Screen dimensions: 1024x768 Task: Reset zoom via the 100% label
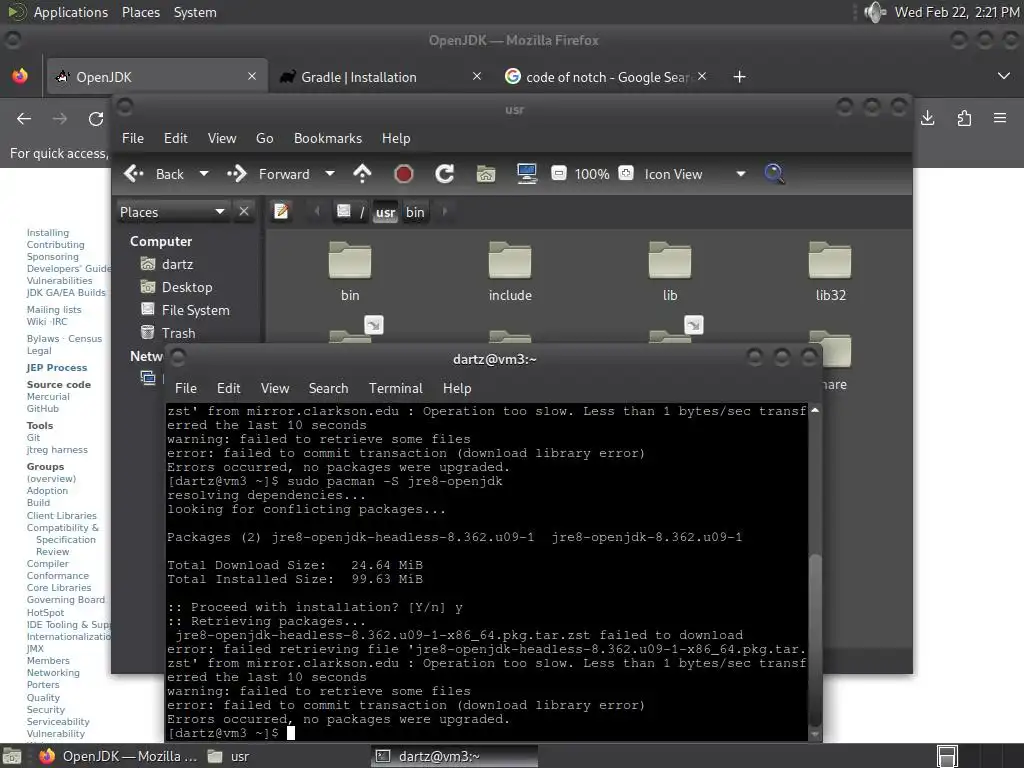(592, 174)
